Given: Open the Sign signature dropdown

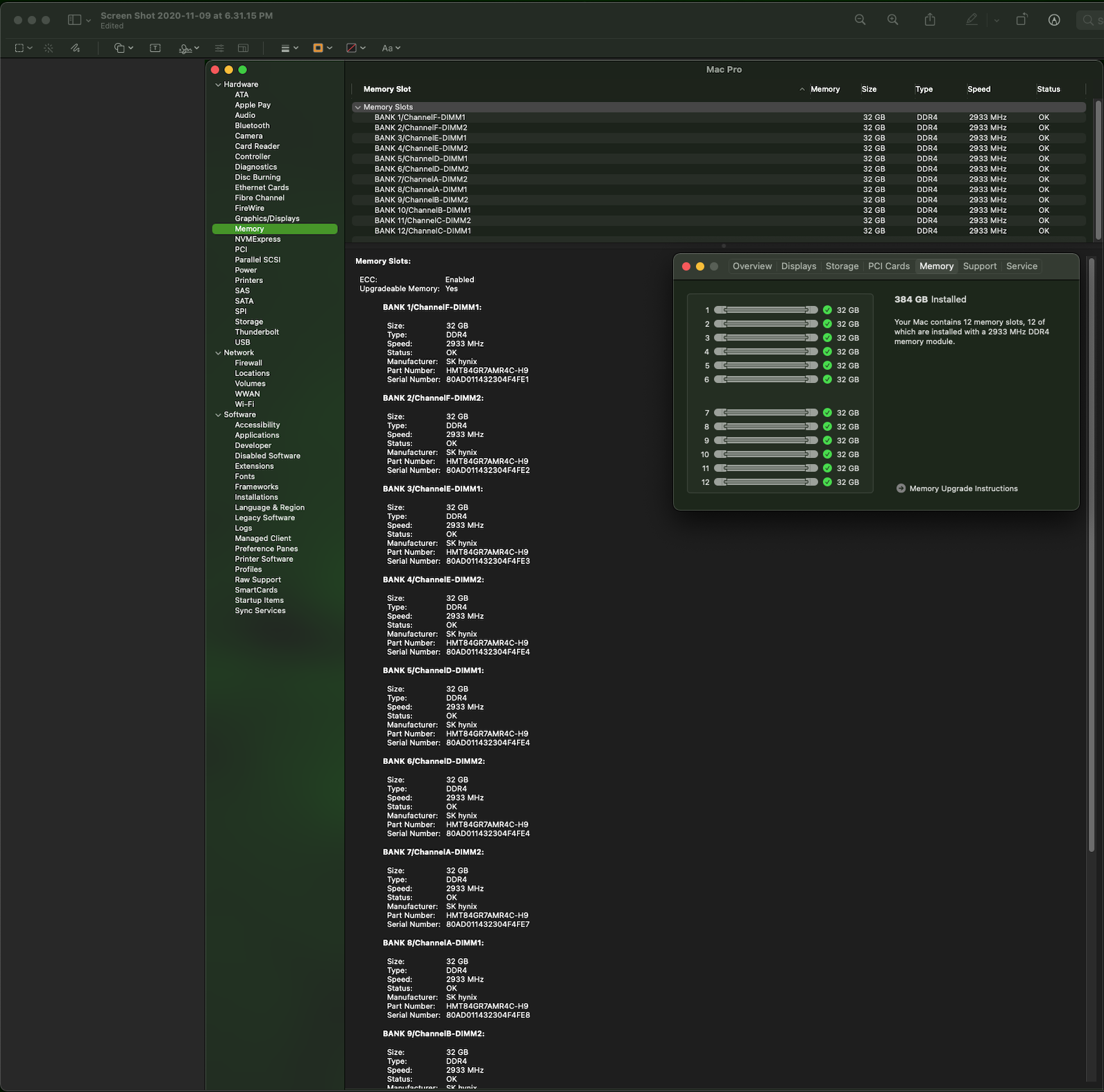Looking at the screenshot, I should tap(189, 48).
